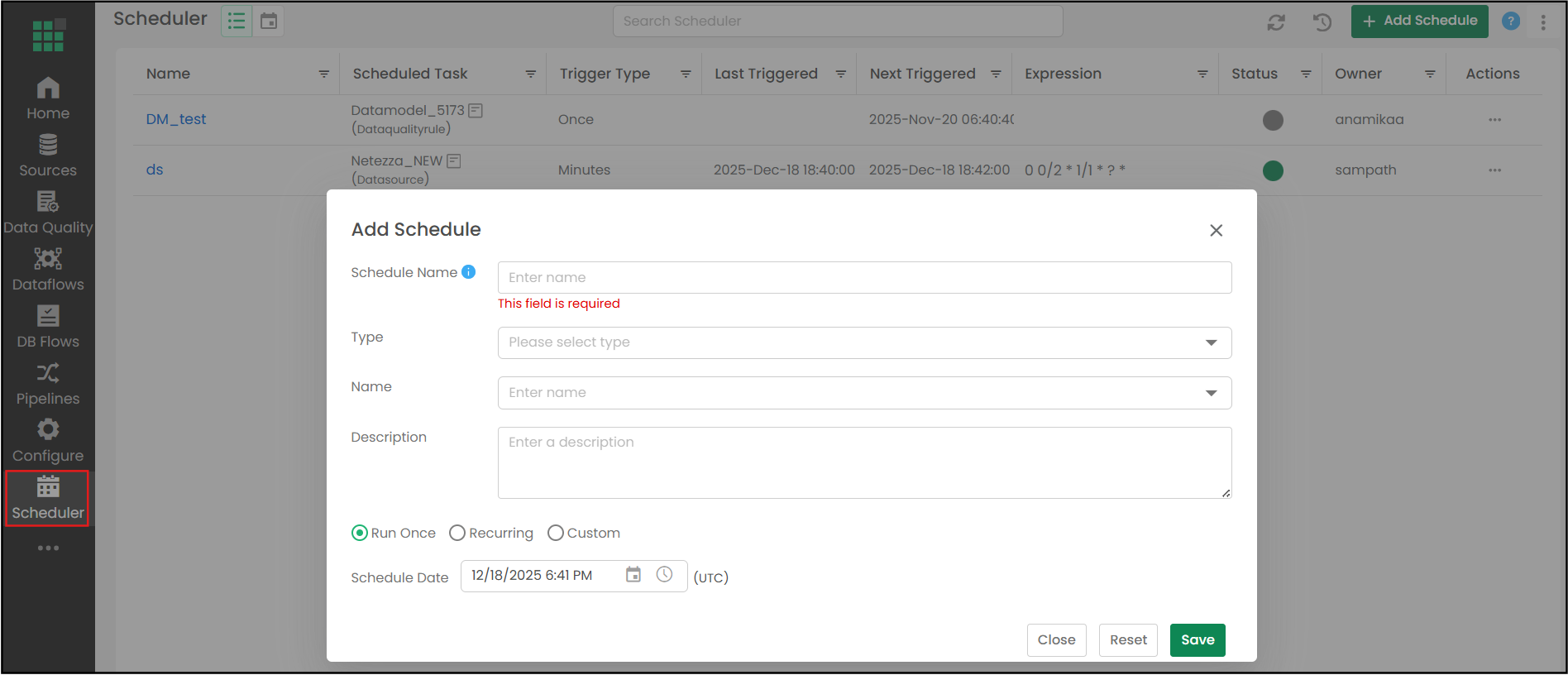1568x675 pixels.
Task: Open Dataflows from the sidebar
Action: click(x=48, y=270)
